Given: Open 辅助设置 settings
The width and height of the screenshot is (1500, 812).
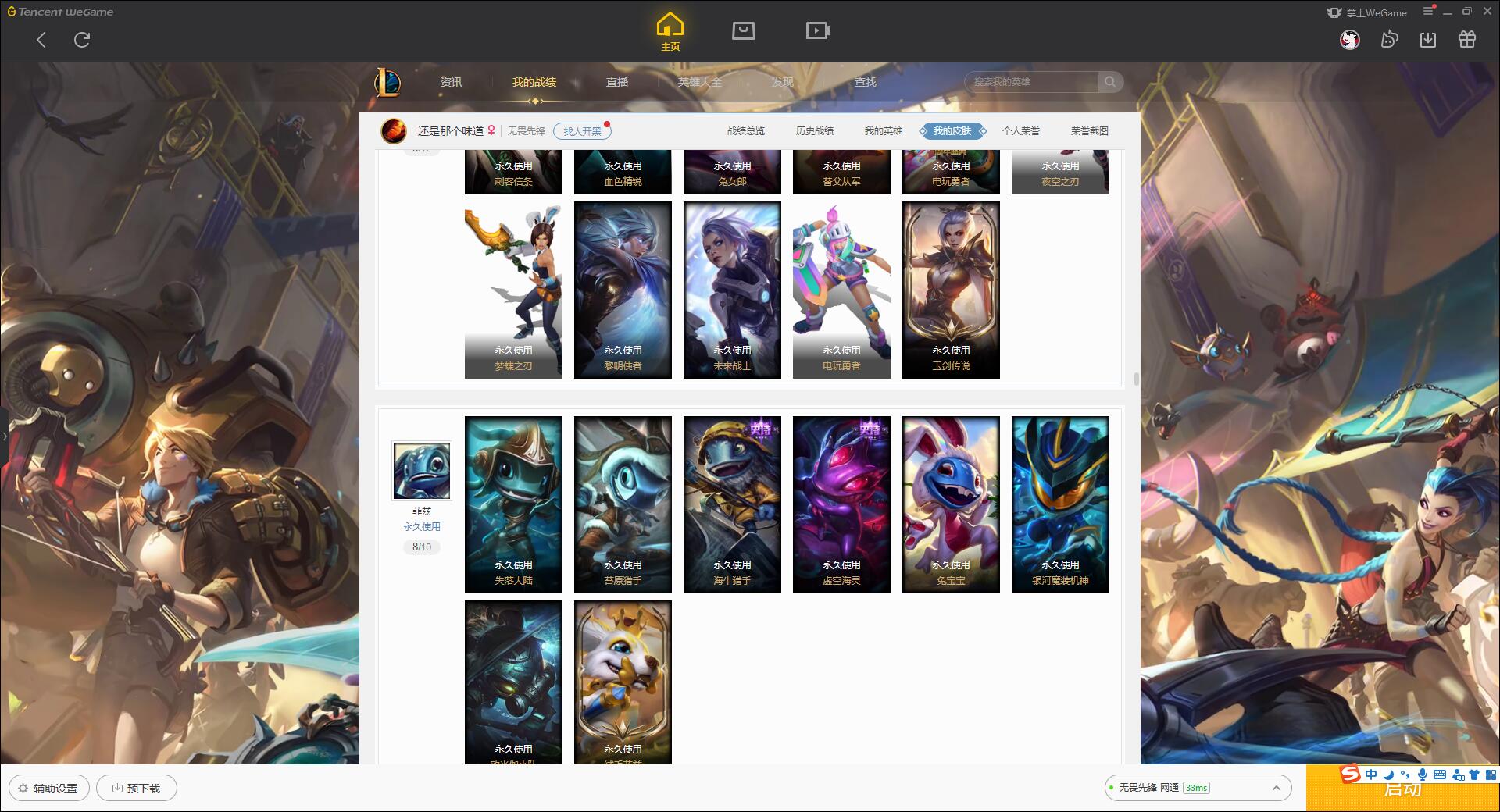Looking at the screenshot, I should tap(48, 788).
